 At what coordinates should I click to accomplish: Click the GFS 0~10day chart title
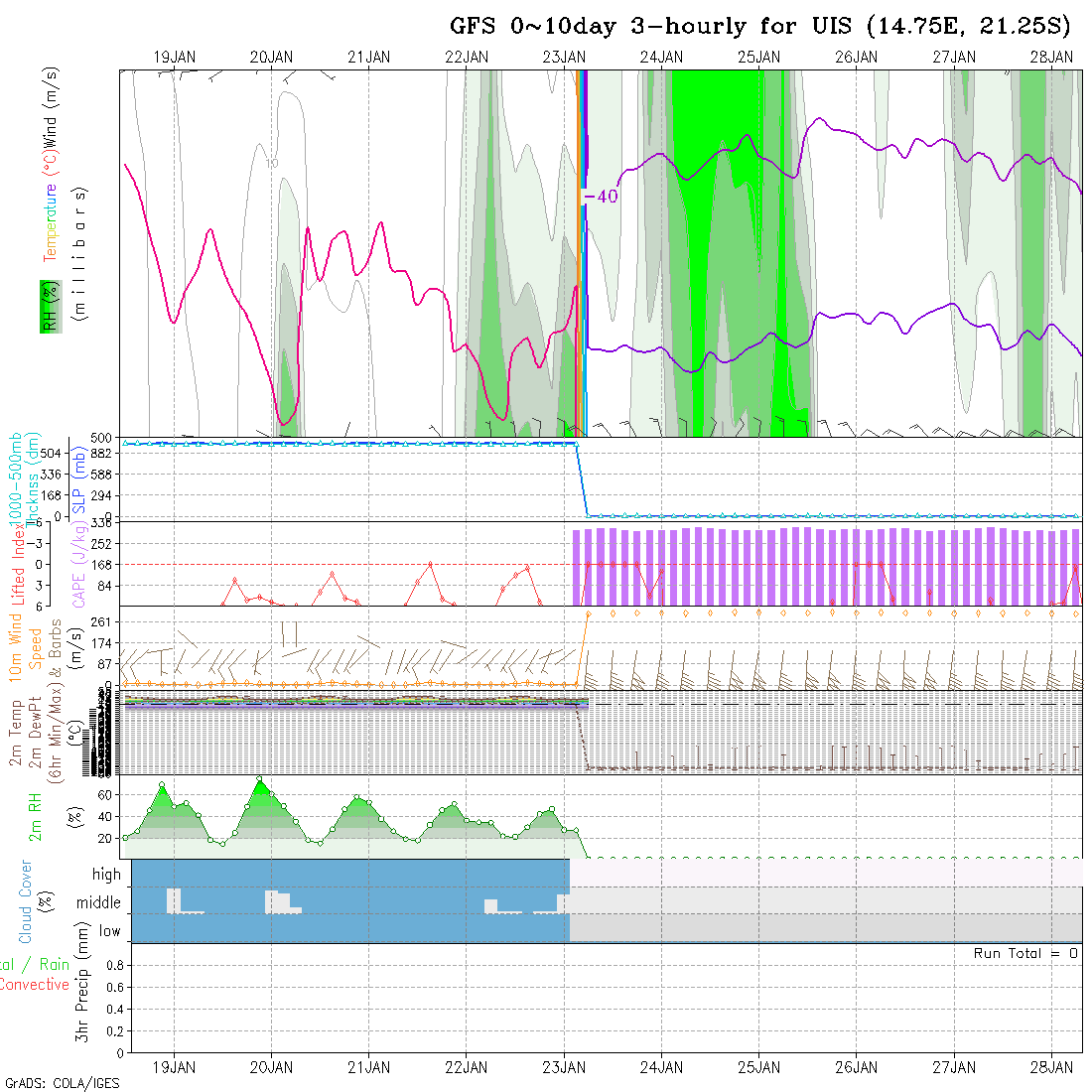760,27
